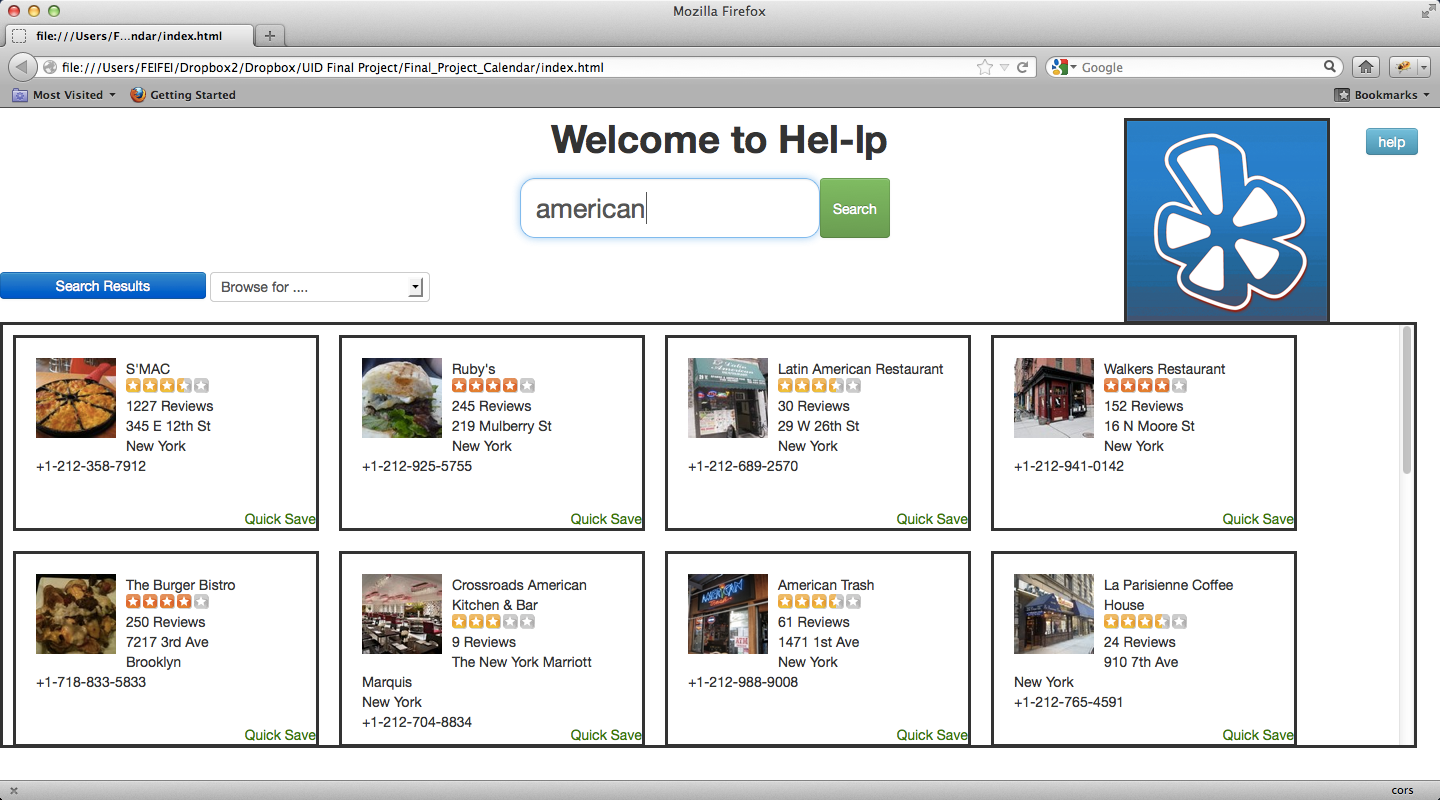Open the browser home page icon
The height and width of the screenshot is (800, 1440).
(x=1366, y=67)
